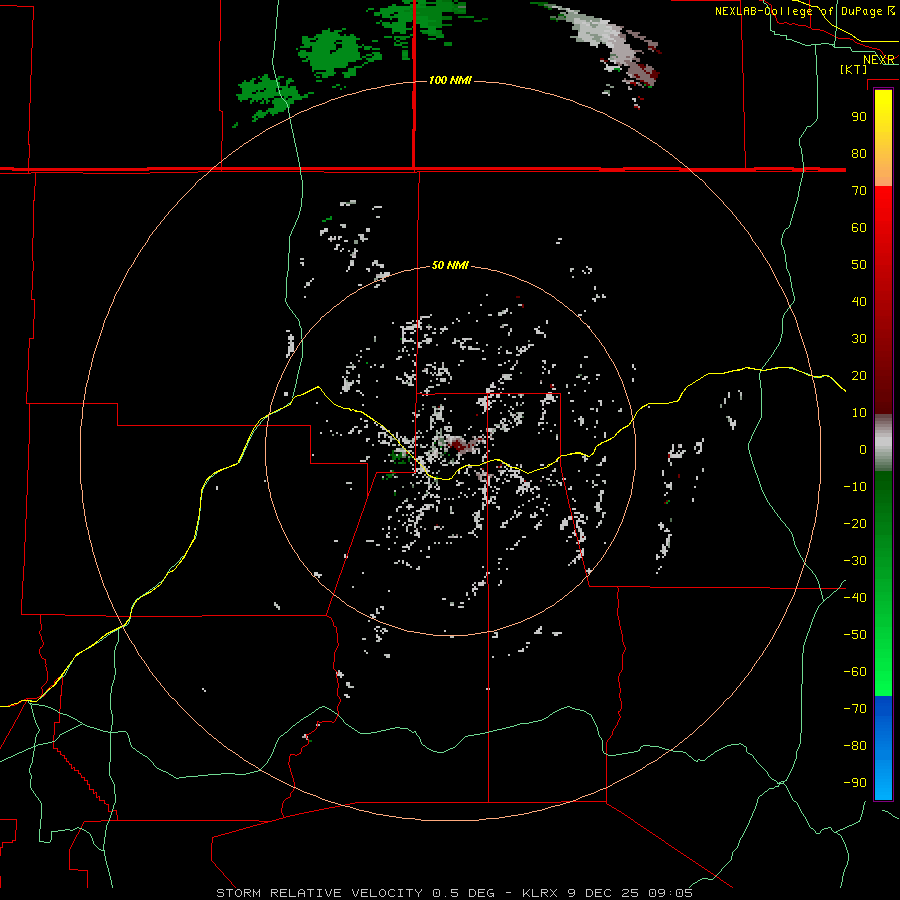Click the -90 value on velocity scale
Screen dimensions: 900x900
[x=855, y=782]
